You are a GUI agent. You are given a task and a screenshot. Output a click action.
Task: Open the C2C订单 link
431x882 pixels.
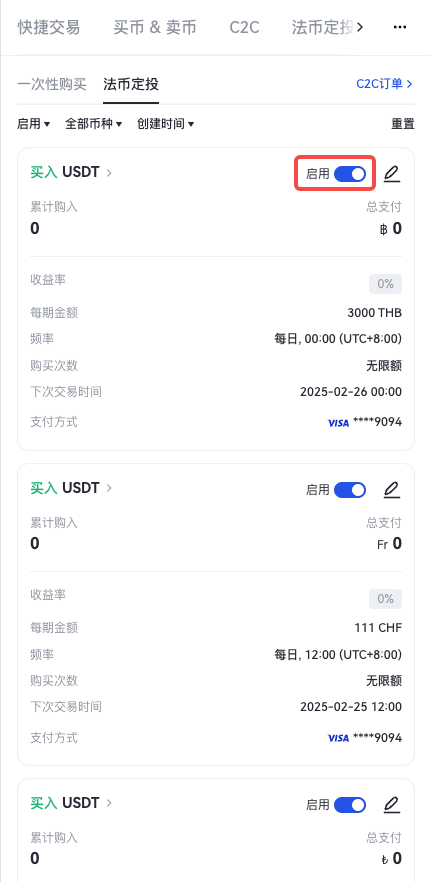(x=385, y=84)
